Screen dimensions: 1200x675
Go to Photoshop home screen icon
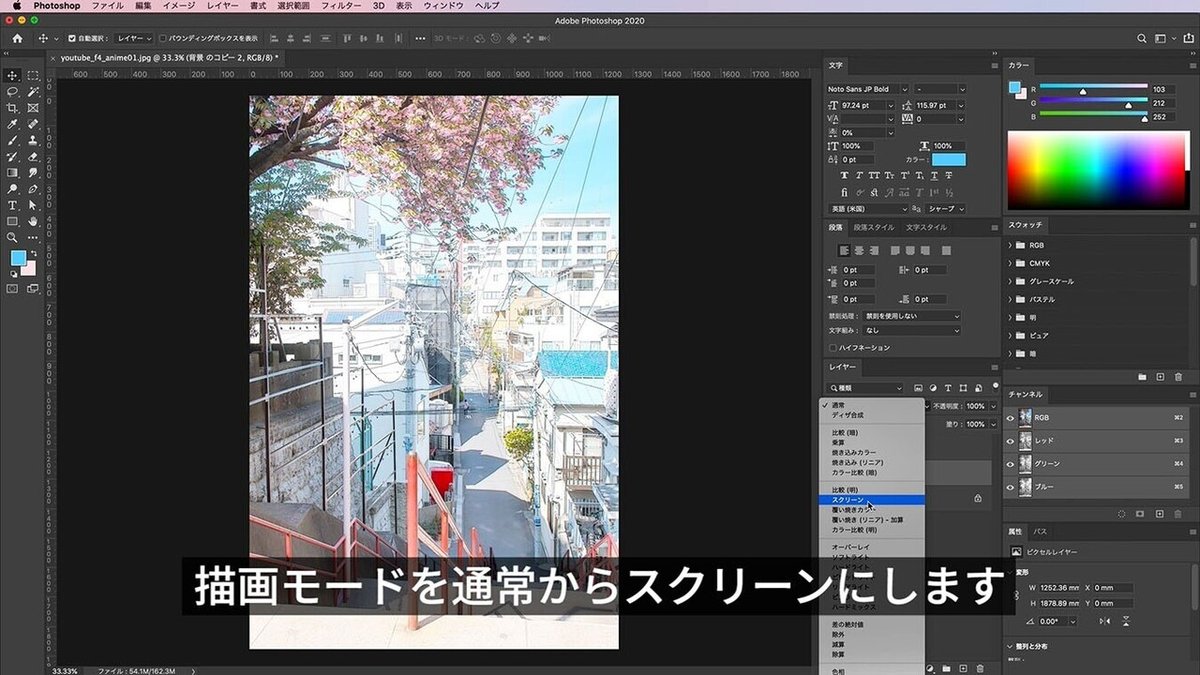click(x=17, y=38)
